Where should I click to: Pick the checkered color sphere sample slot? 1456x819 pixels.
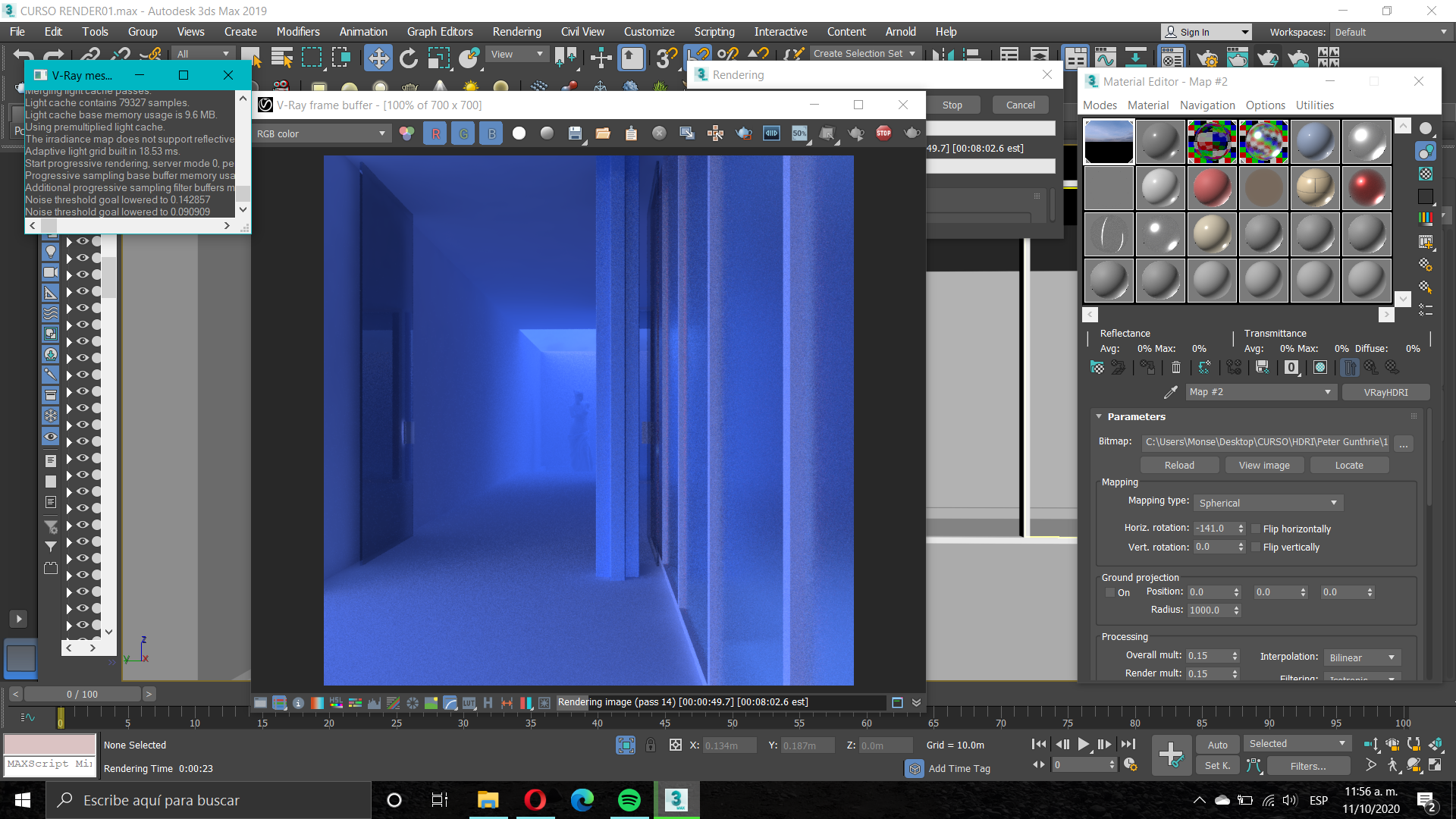[x=1212, y=141]
